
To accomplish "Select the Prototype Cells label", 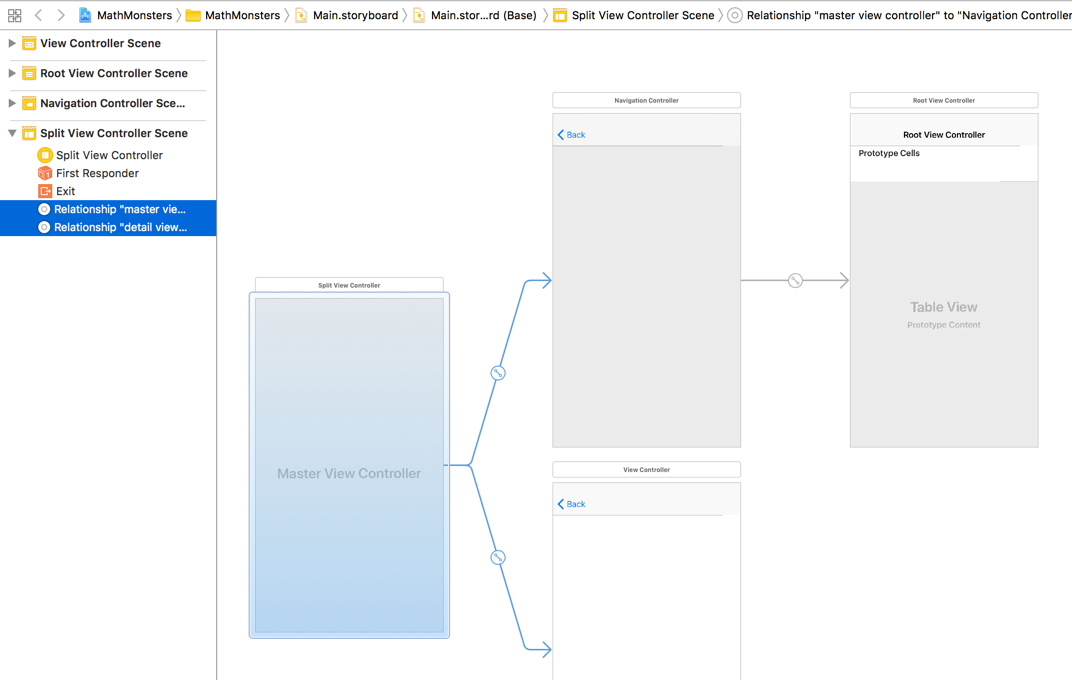I will click(889, 153).
